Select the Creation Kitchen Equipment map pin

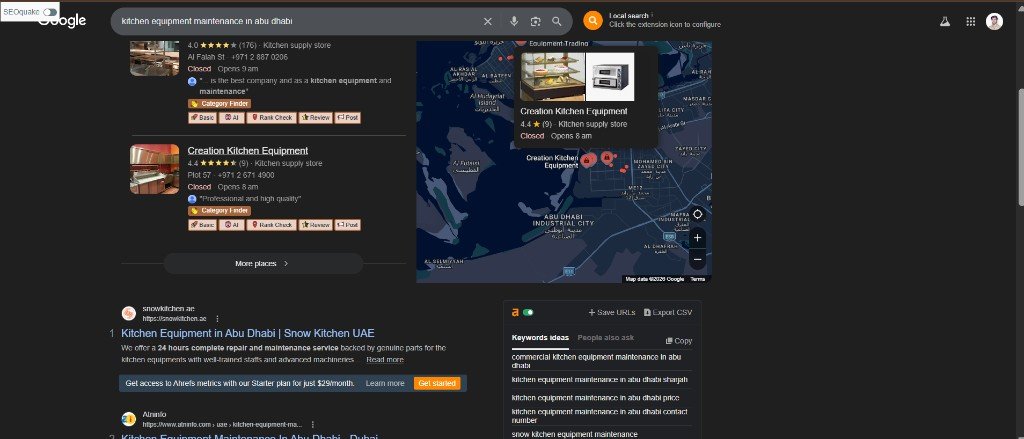click(x=587, y=160)
